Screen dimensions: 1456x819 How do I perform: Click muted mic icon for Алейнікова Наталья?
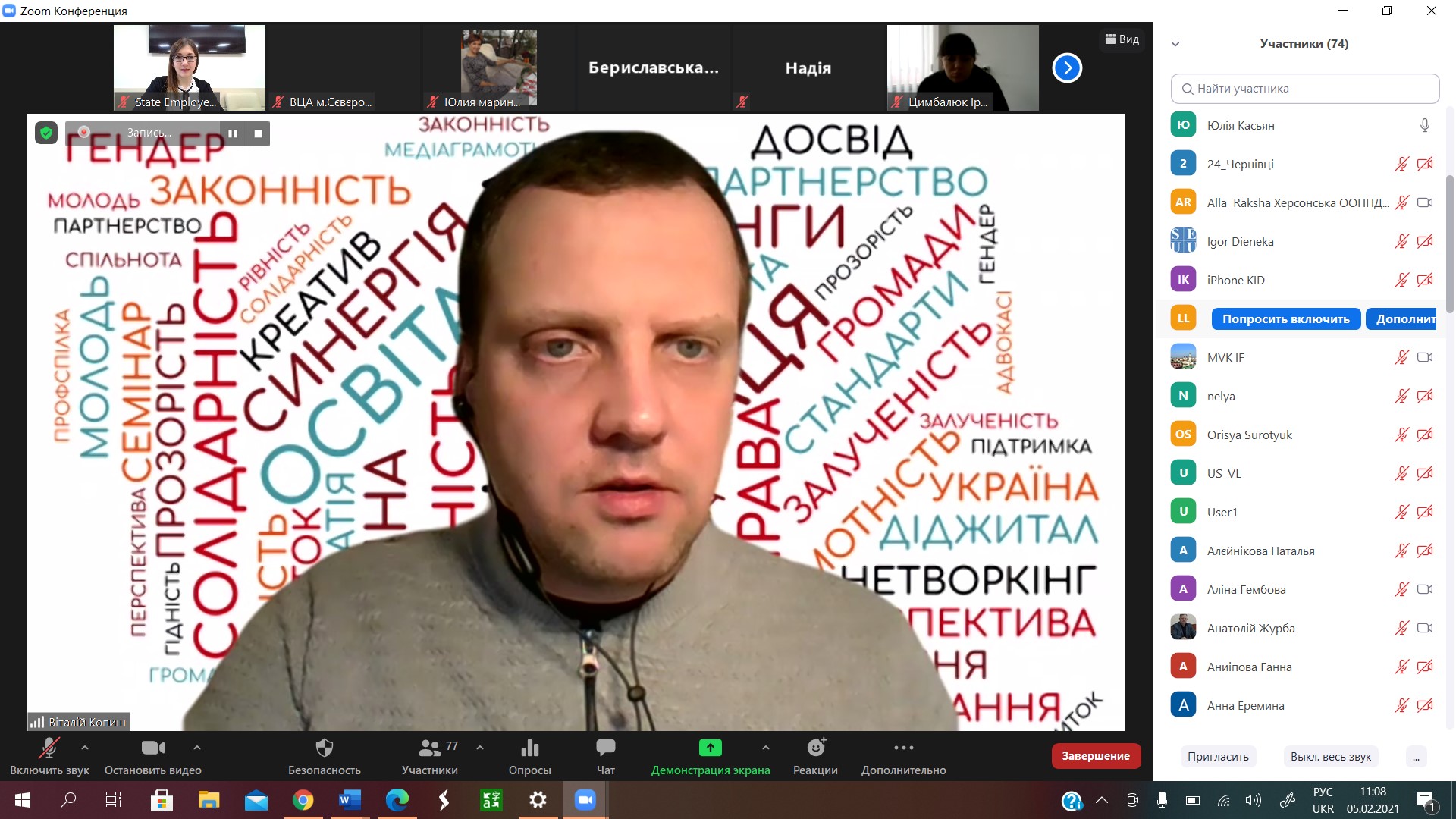pyautogui.click(x=1401, y=551)
